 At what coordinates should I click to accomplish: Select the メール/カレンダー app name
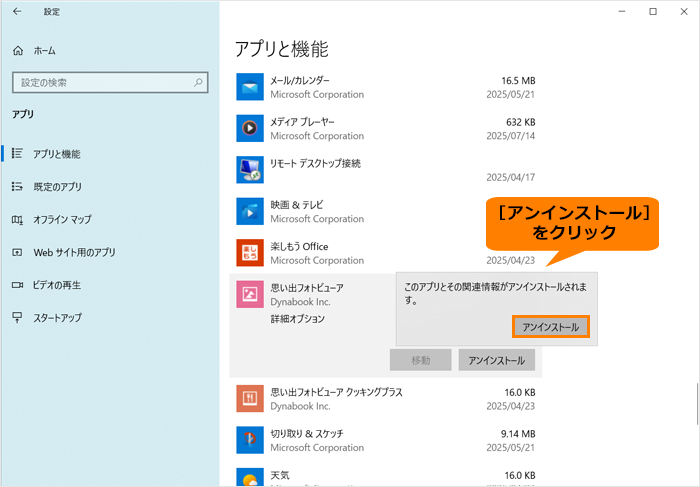coord(300,81)
